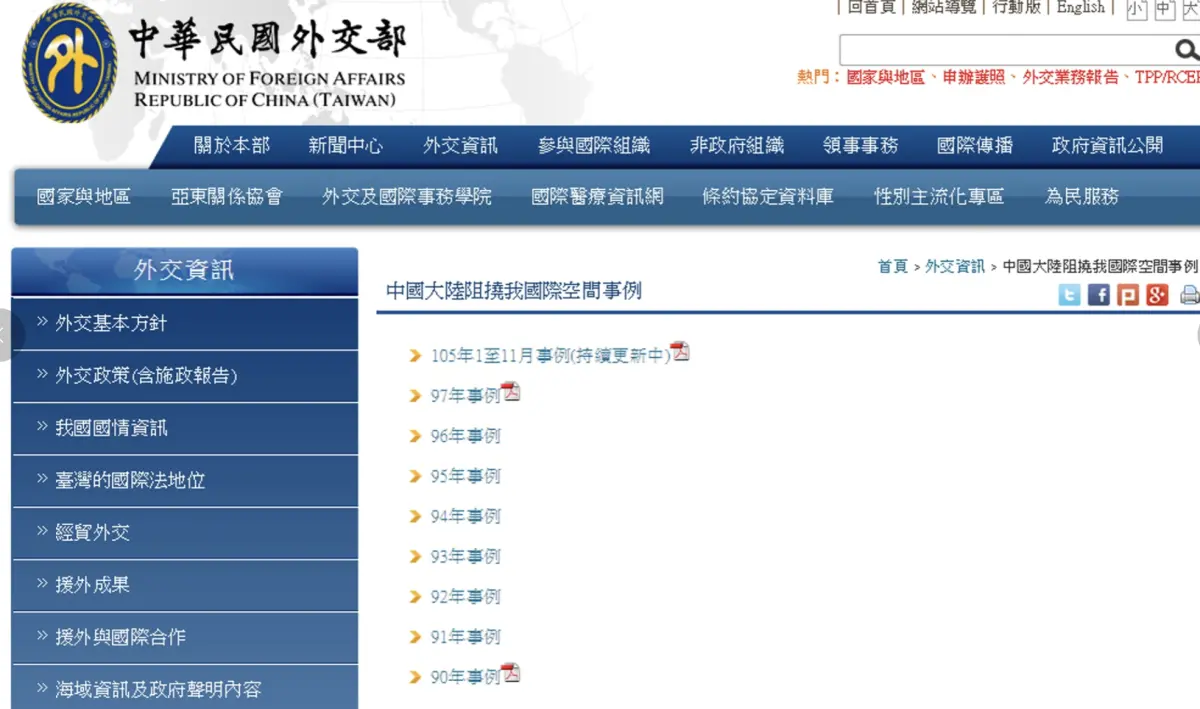1200x709 pixels.
Task: Switch to the 參與國際組織 tab
Action: (x=594, y=145)
